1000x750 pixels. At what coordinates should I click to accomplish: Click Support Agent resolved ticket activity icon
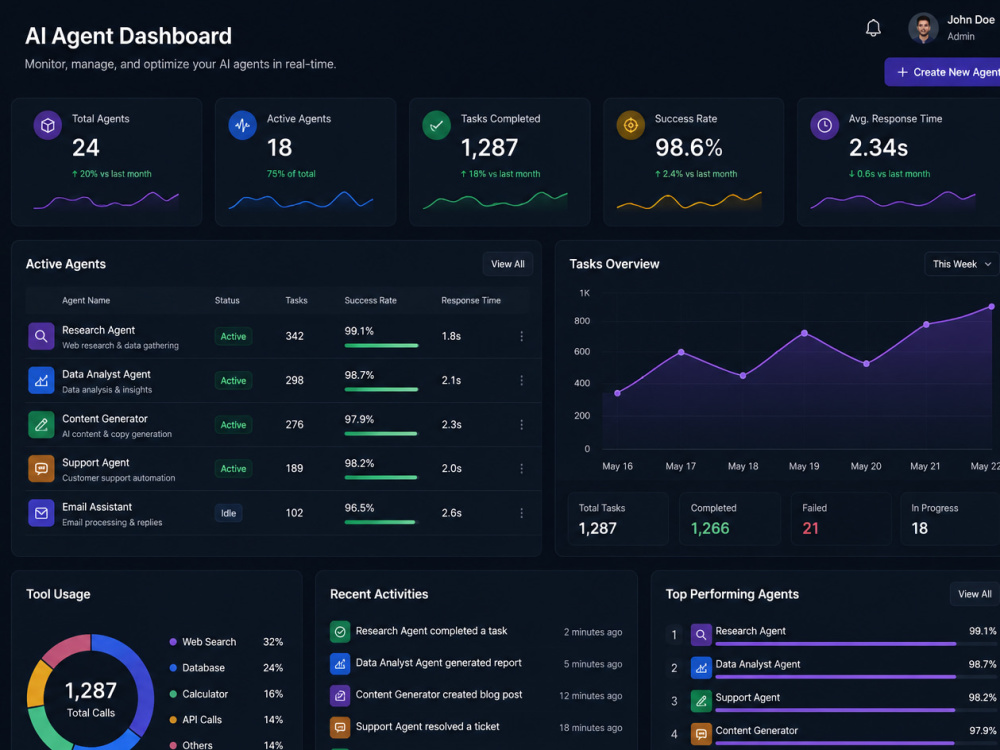[x=340, y=728]
